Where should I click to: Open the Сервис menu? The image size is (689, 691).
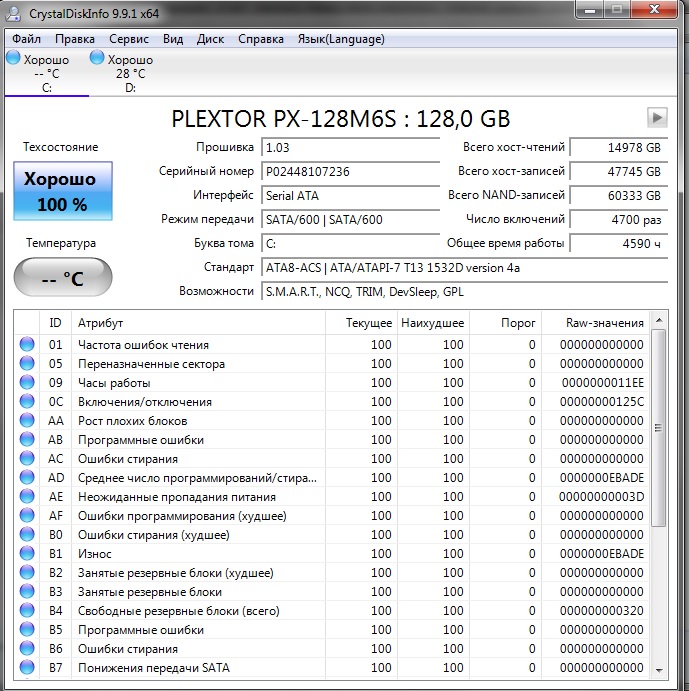tap(129, 39)
